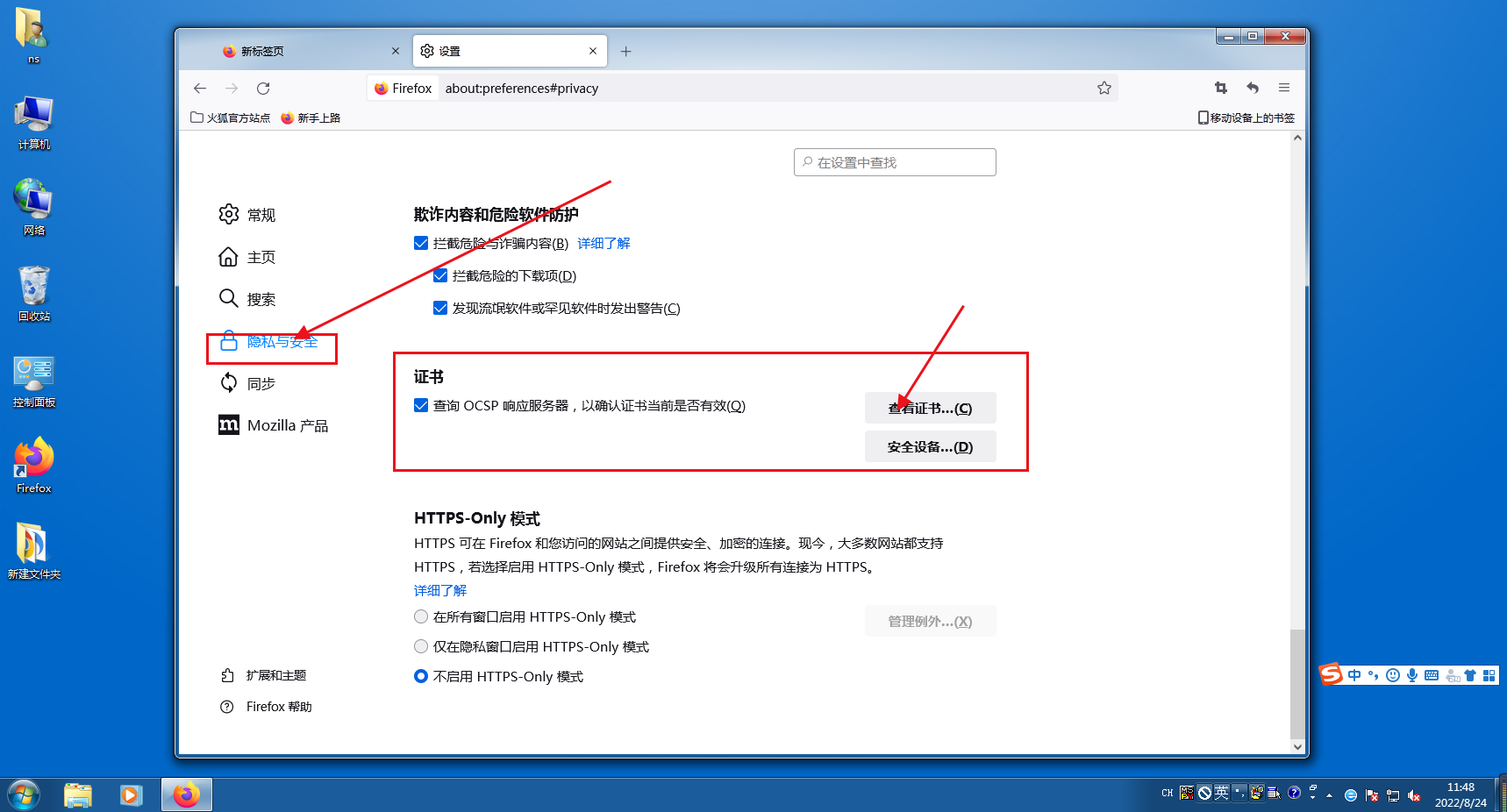Open the ns folder on desktop
This screenshot has width=1507, height=812.
click(33, 35)
